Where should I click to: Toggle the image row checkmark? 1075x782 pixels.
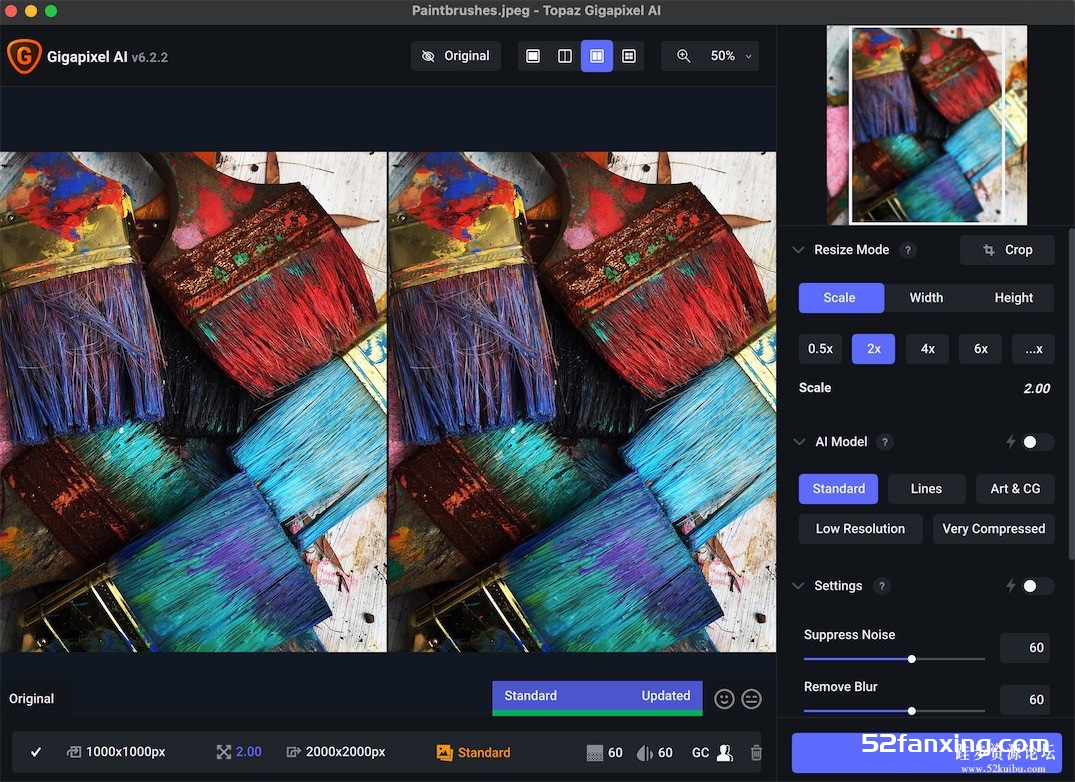click(36, 752)
